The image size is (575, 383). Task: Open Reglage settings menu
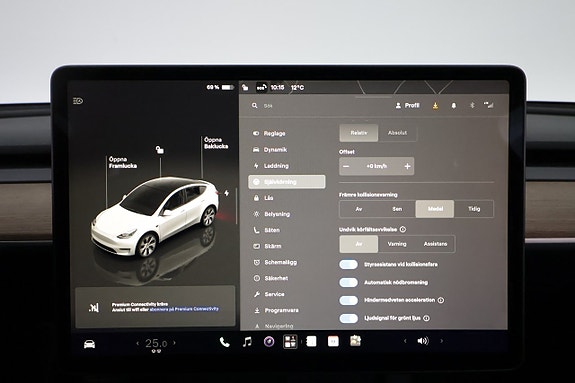(x=287, y=134)
